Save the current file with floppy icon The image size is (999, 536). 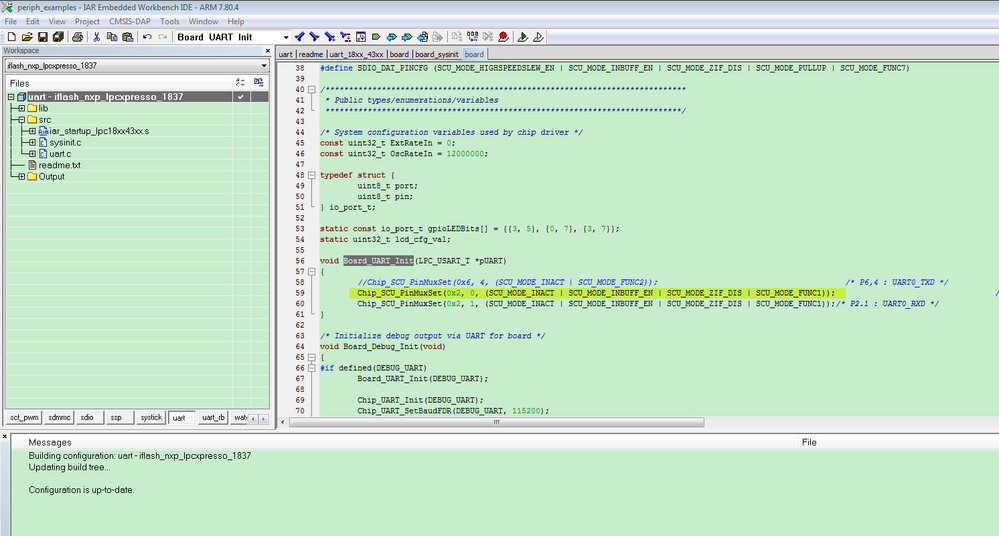pos(43,37)
